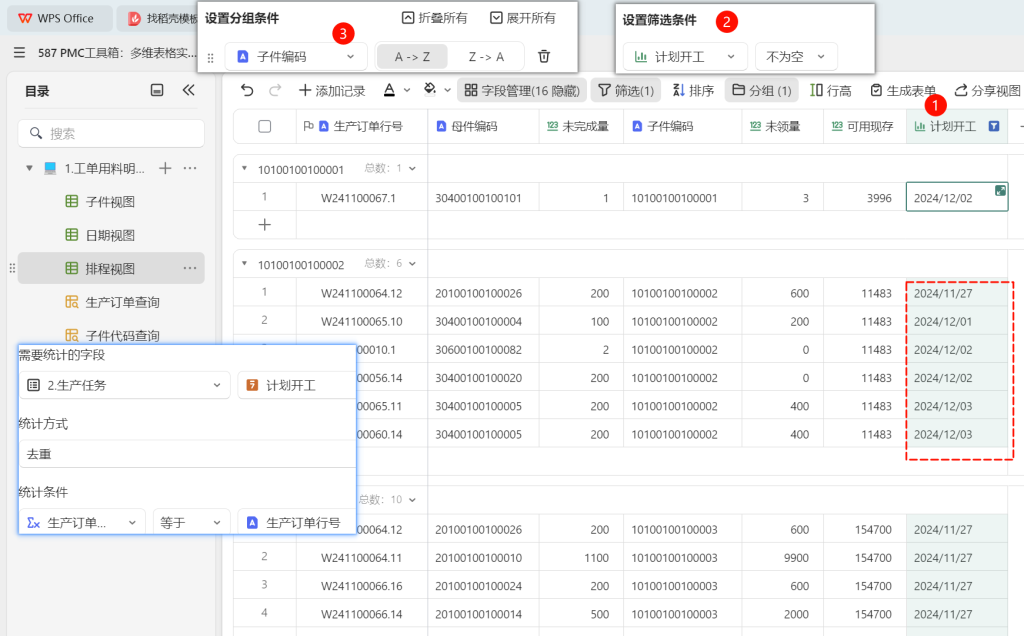Screen dimensions: 1024x636
Task: Click cell W241100067.1
Action: pos(362,197)
